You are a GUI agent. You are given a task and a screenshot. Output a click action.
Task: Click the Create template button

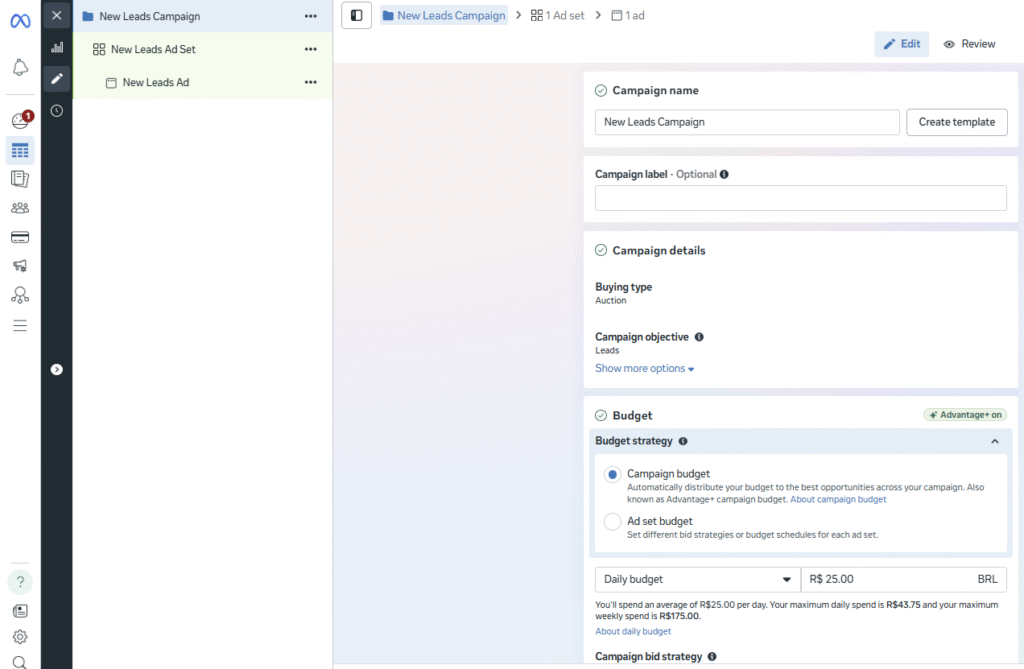click(956, 122)
